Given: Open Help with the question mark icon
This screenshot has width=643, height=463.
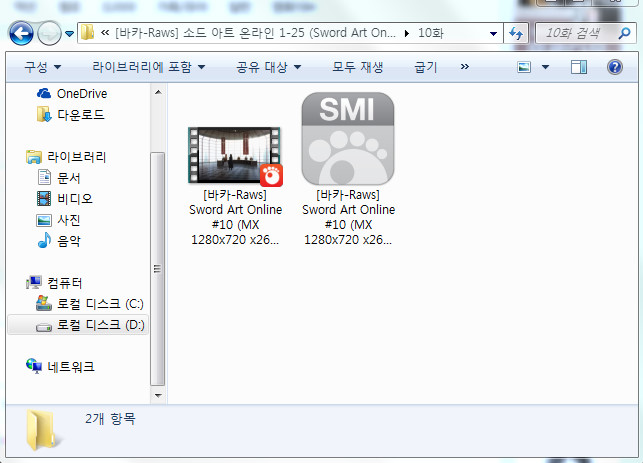Looking at the screenshot, I should click(615, 67).
